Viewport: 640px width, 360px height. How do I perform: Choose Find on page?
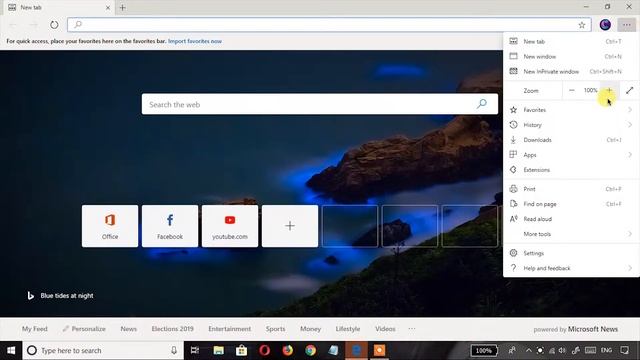(x=571, y=204)
